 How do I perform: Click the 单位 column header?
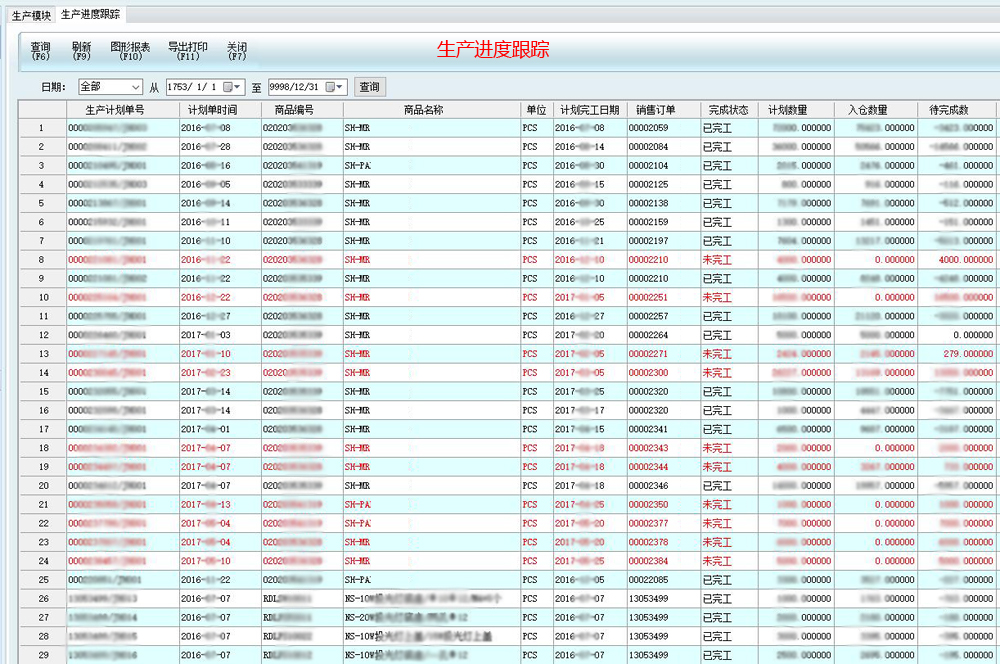(536, 110)
